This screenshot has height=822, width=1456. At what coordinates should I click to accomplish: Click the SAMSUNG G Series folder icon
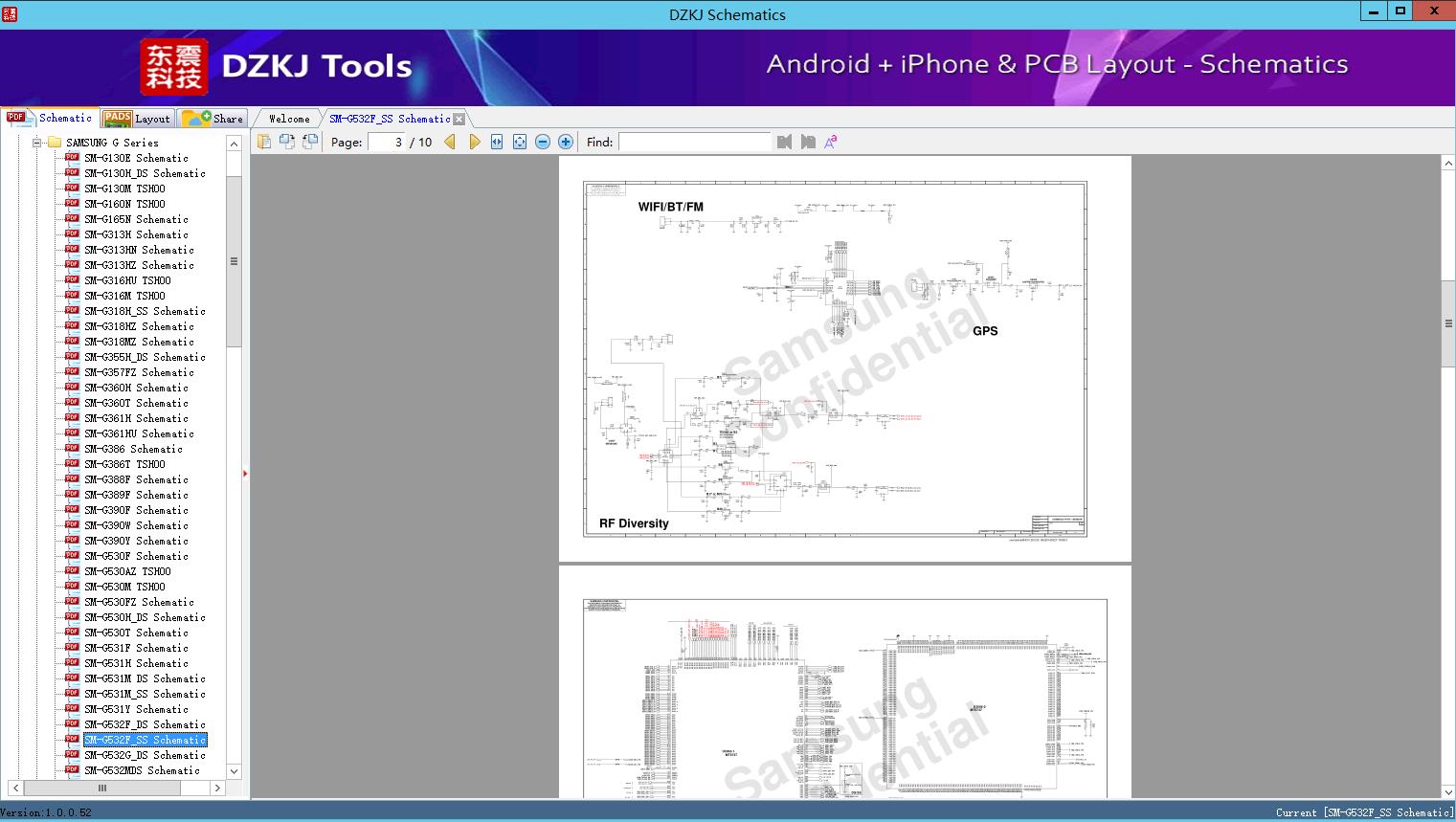(x=55, y=143)
